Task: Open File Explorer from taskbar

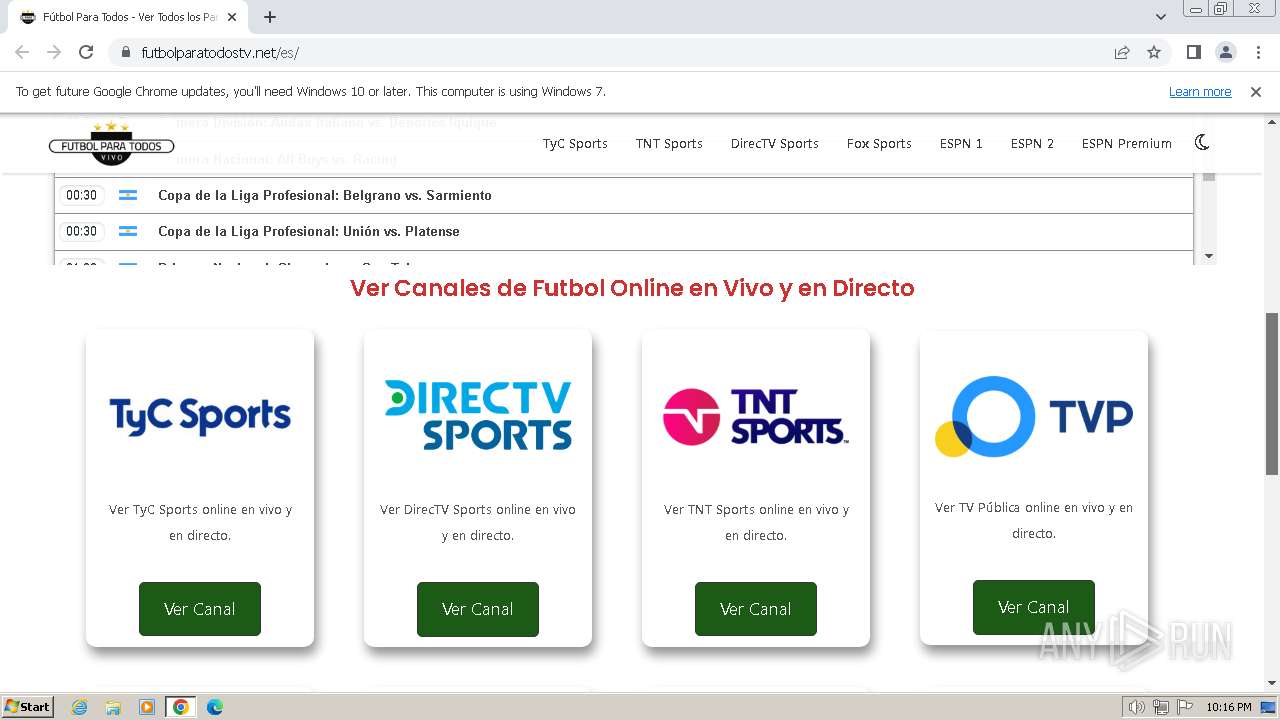Action: (113, 707)
